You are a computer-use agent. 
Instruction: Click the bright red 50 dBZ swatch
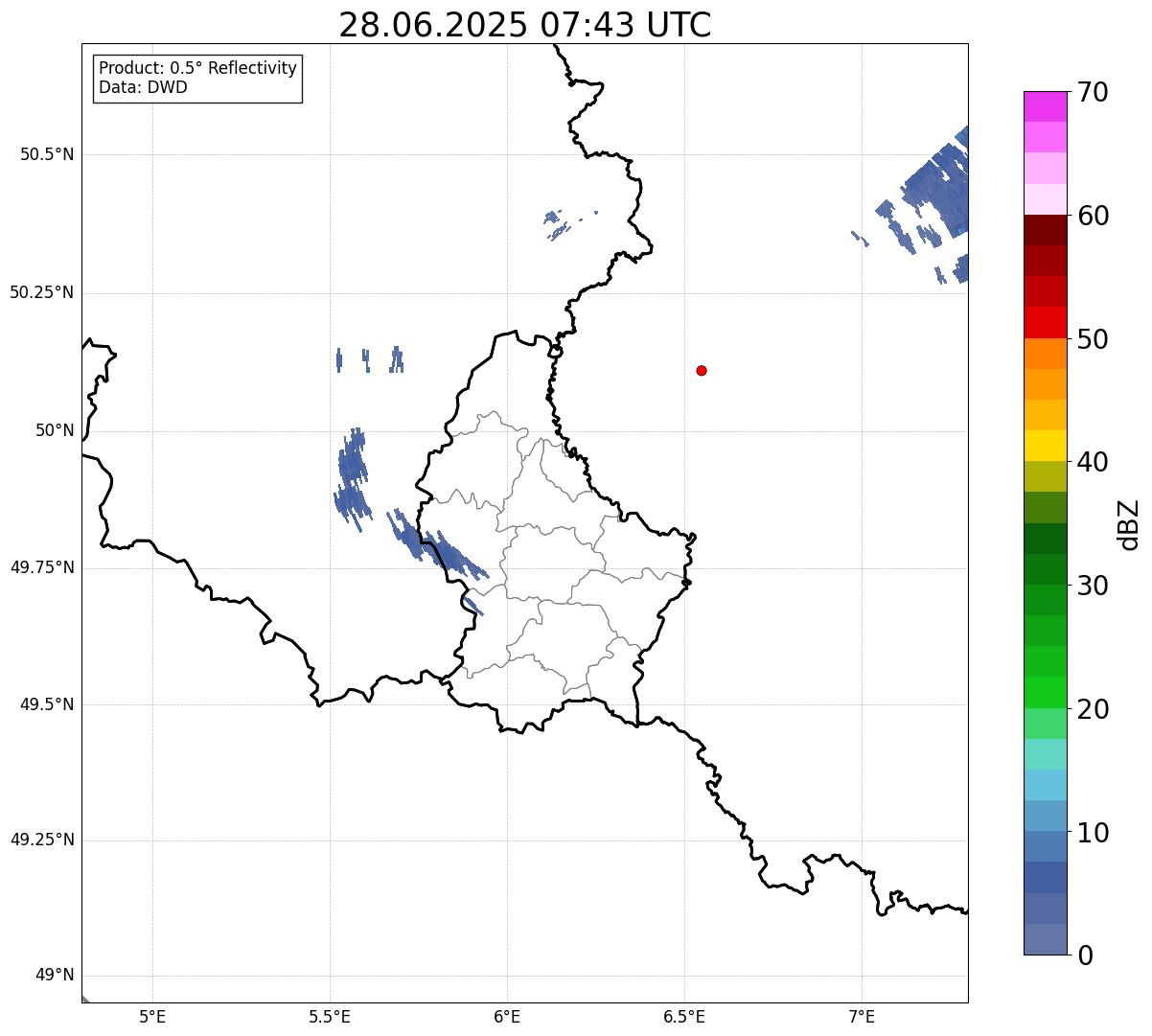click(x=1045, y=322)
